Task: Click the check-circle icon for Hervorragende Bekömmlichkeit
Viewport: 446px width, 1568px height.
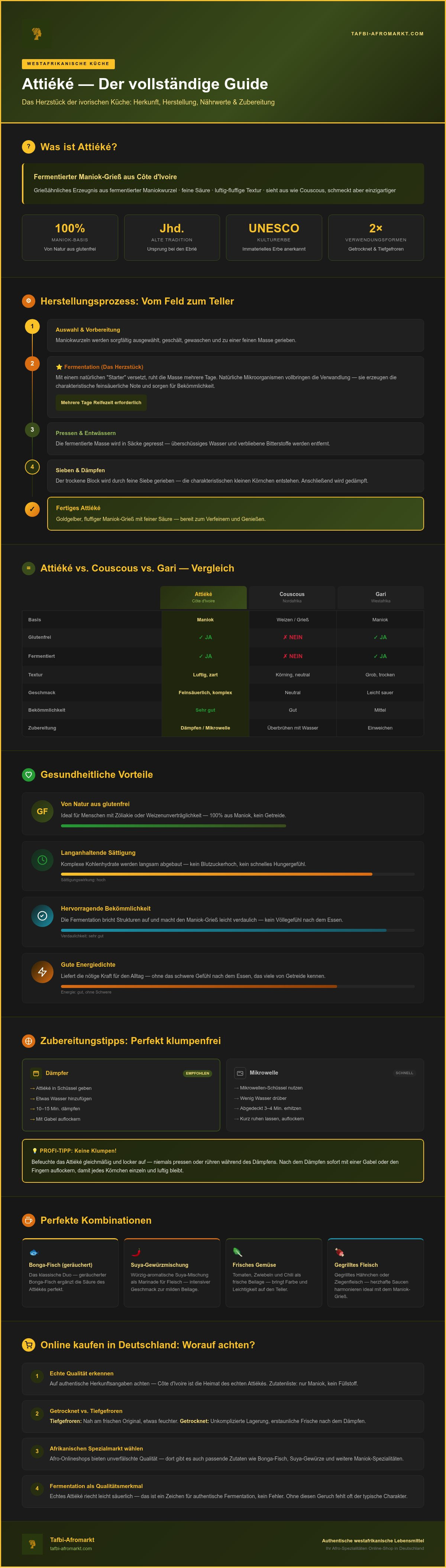Action: coord(42,915)
